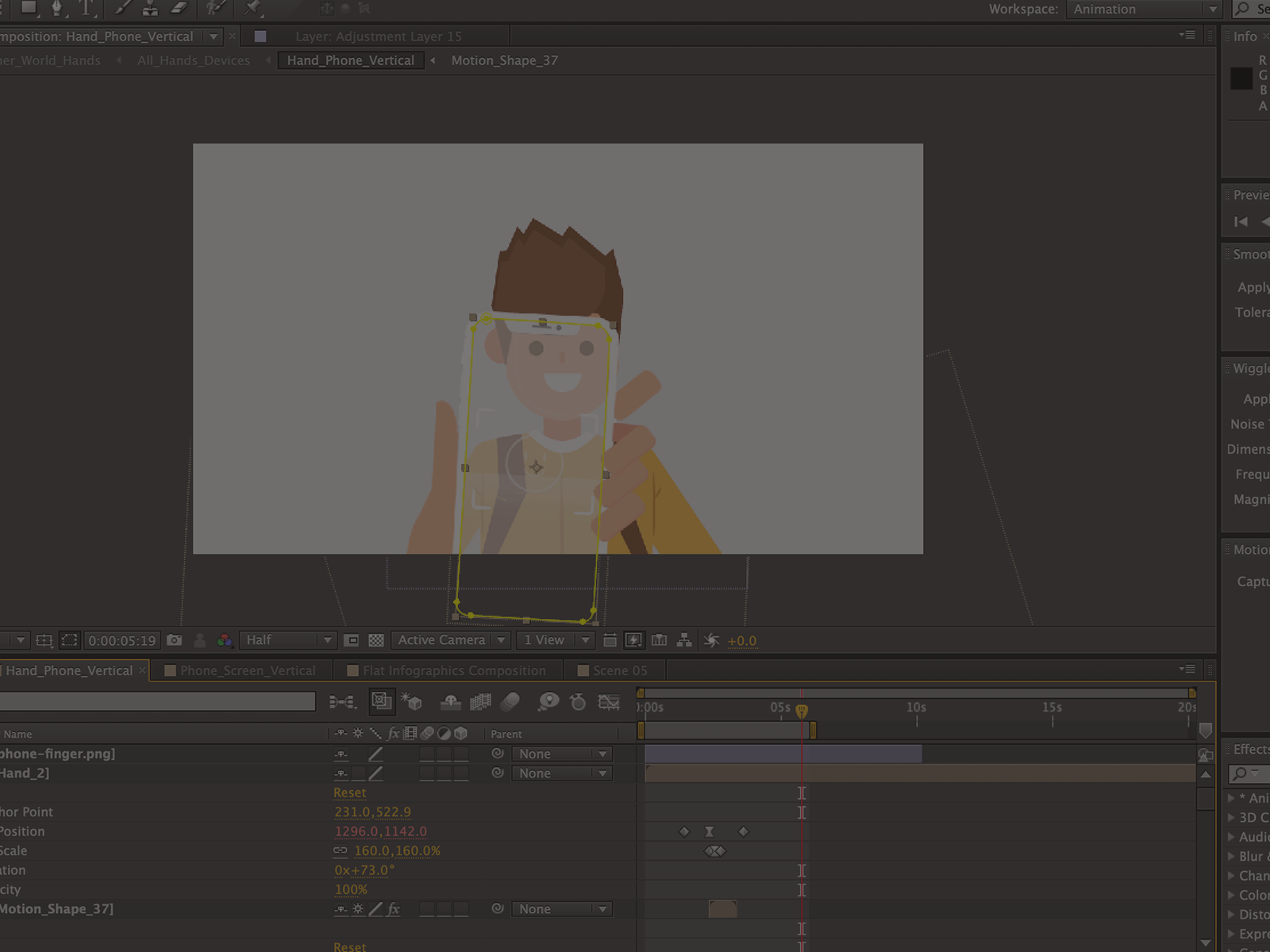The image size is (1270, 952).
Task: Switch to the Scene 05 tab
Action: 619,670
